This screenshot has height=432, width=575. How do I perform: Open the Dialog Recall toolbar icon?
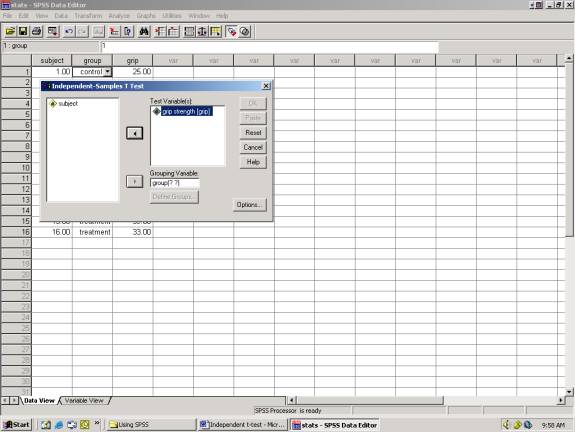click(53, 32)
